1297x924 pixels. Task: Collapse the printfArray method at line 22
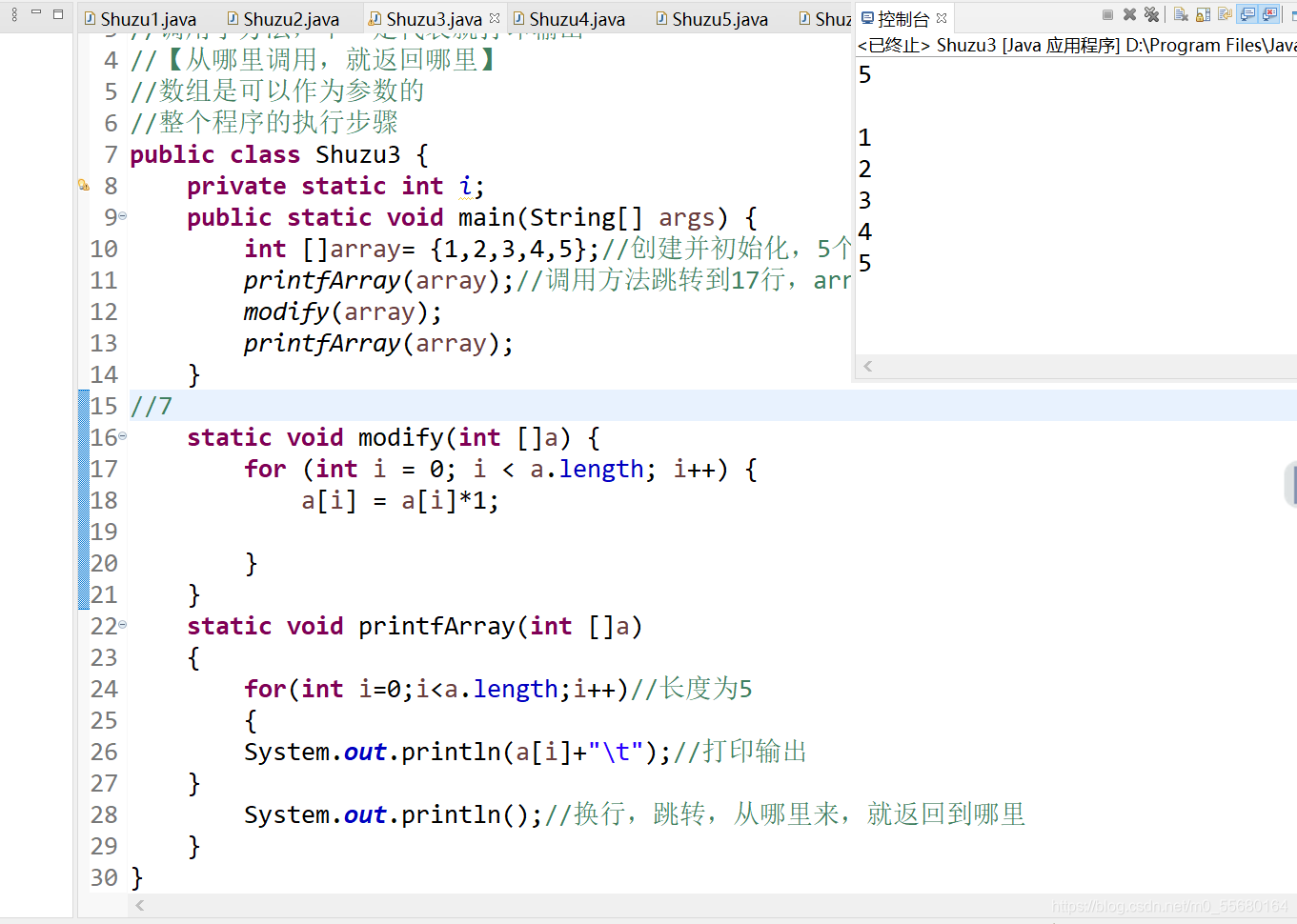pyautogui.click(x=123, y=625)
